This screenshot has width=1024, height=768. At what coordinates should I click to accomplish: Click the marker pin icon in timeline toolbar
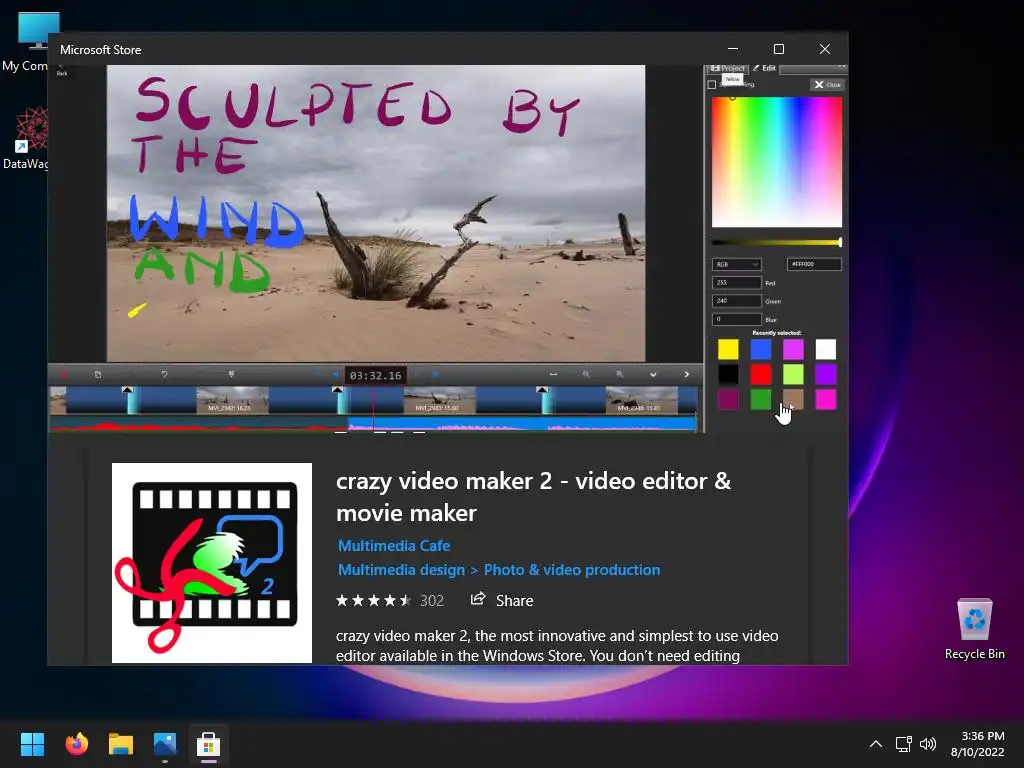pyautogui.click(x=231, y=374)
